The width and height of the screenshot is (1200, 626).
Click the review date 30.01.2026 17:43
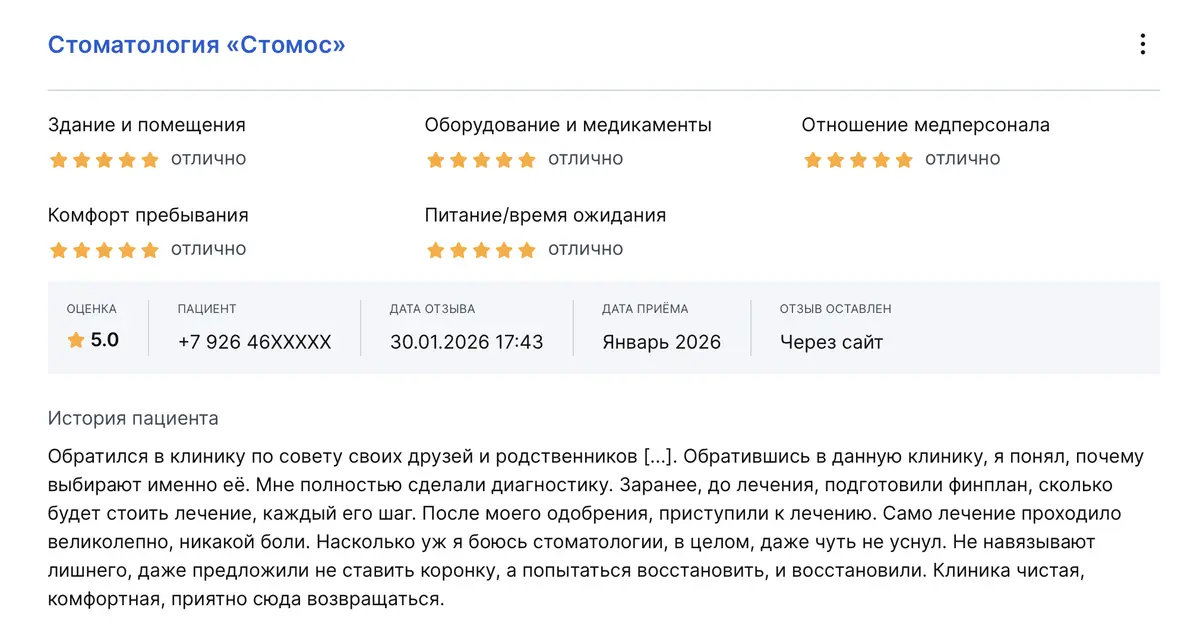pos(466,342)
